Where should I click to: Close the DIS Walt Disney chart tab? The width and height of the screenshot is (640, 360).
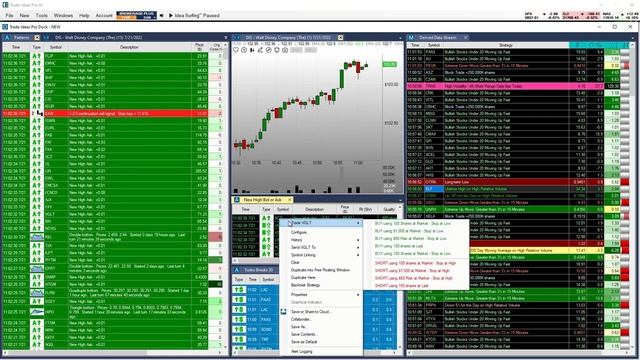click(x=340, y=38)
